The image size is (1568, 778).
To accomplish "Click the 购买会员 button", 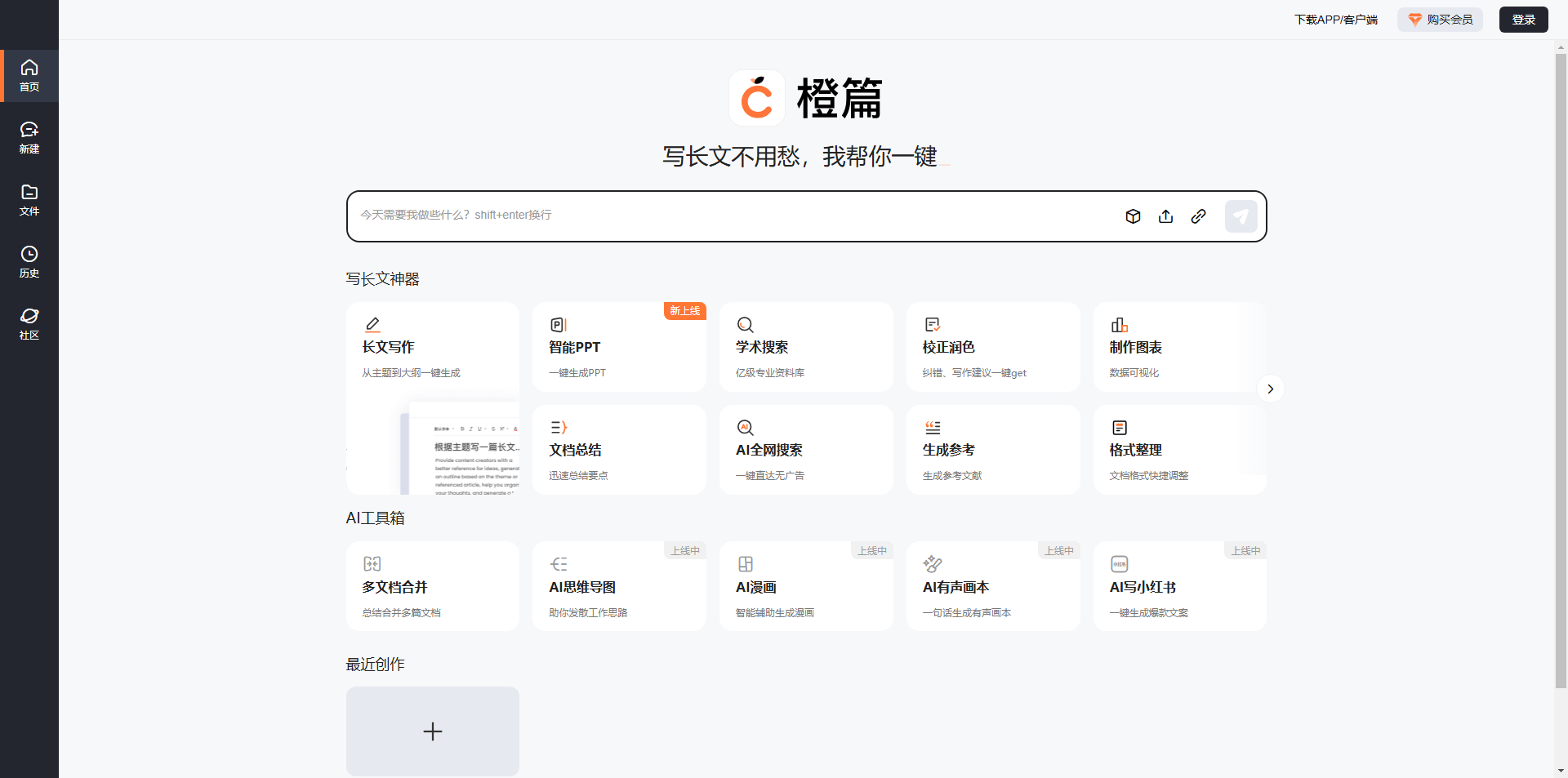I will 1440,20.
